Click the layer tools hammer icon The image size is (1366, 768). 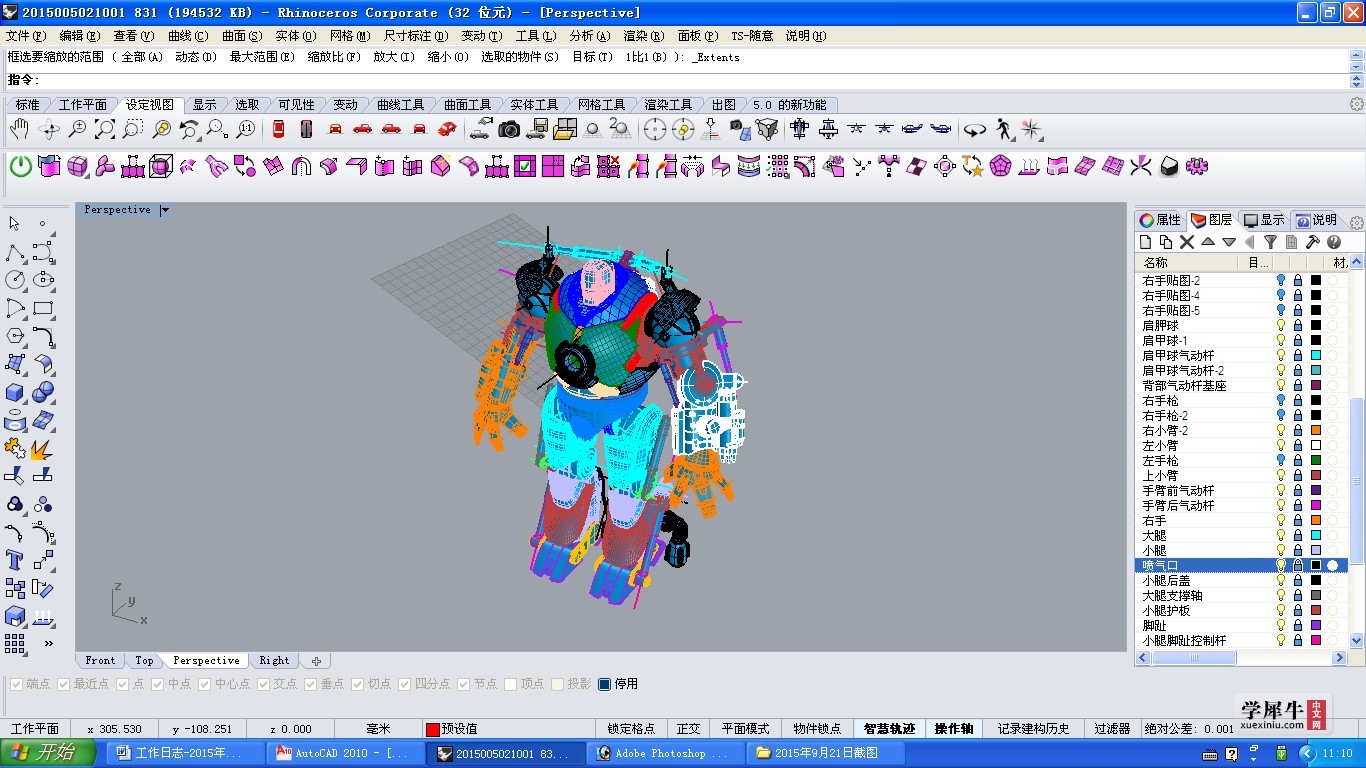pyautogui.click(x=1313, y=242)
